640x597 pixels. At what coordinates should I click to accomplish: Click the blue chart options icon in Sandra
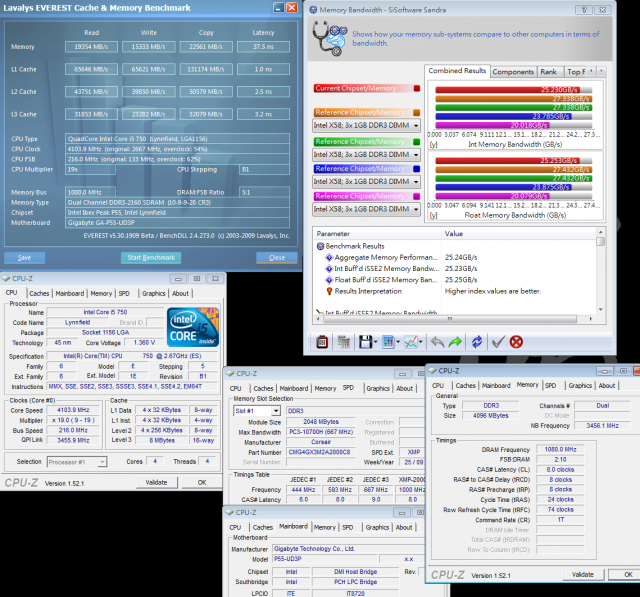point(388,342)
